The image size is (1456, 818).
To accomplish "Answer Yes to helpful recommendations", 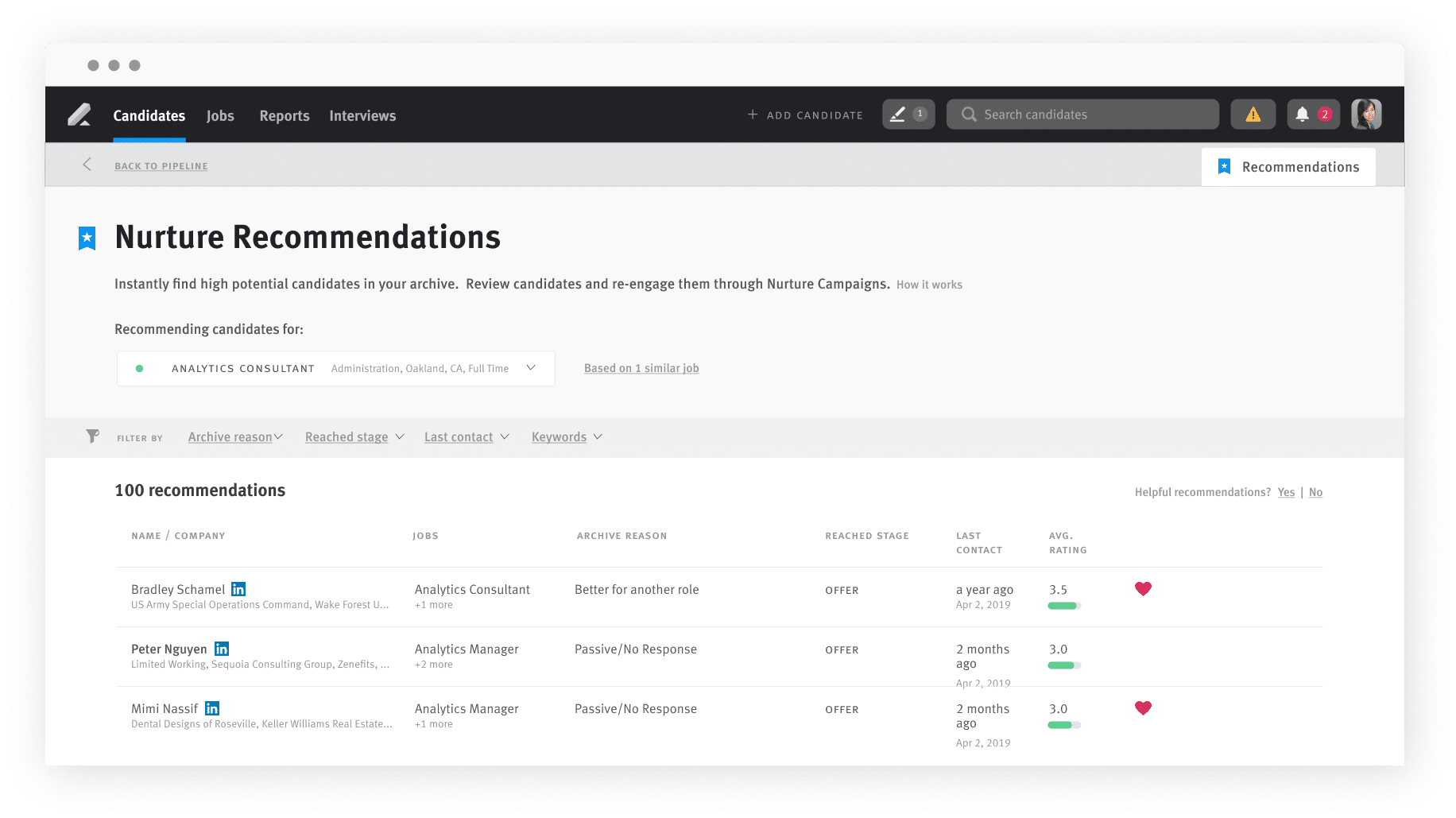I will point(1286,492).
